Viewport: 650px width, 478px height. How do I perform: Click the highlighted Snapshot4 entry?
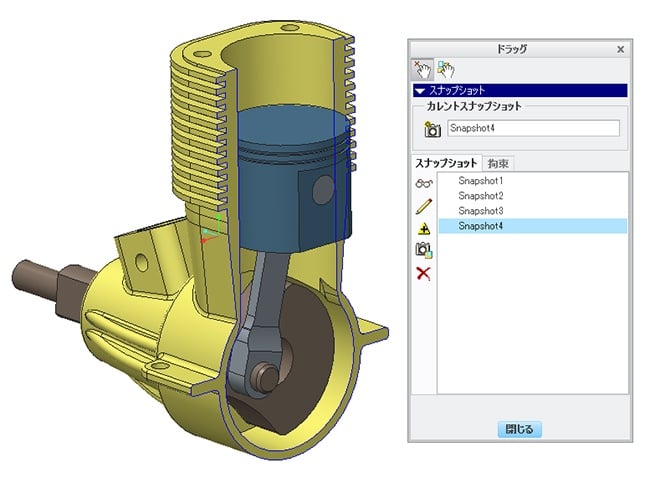click(480, 227)
